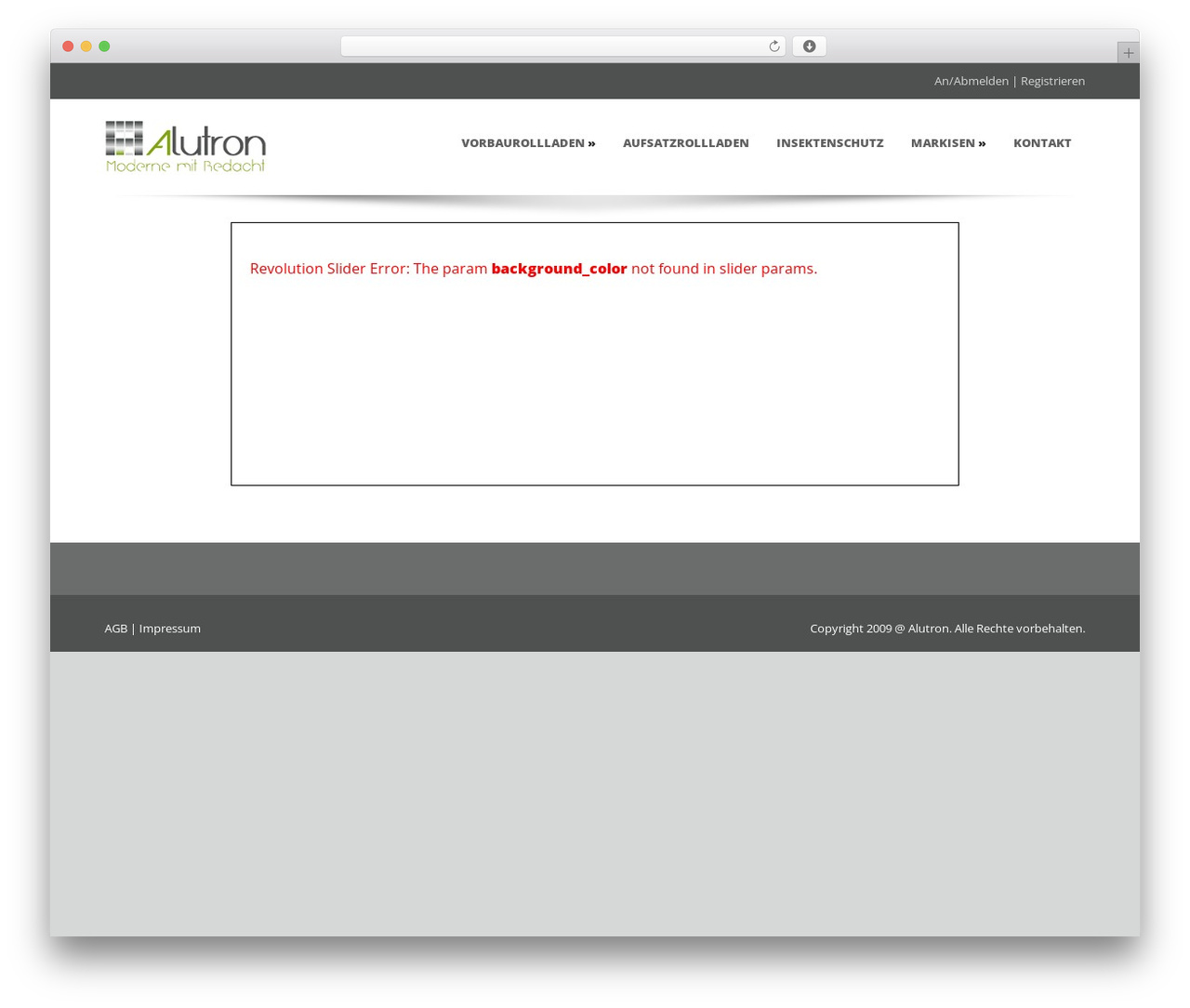The image size is (1190, 1008).
Task: Click the Copyright 2009 Alutron footer text
Action: (x=947, y=629)
